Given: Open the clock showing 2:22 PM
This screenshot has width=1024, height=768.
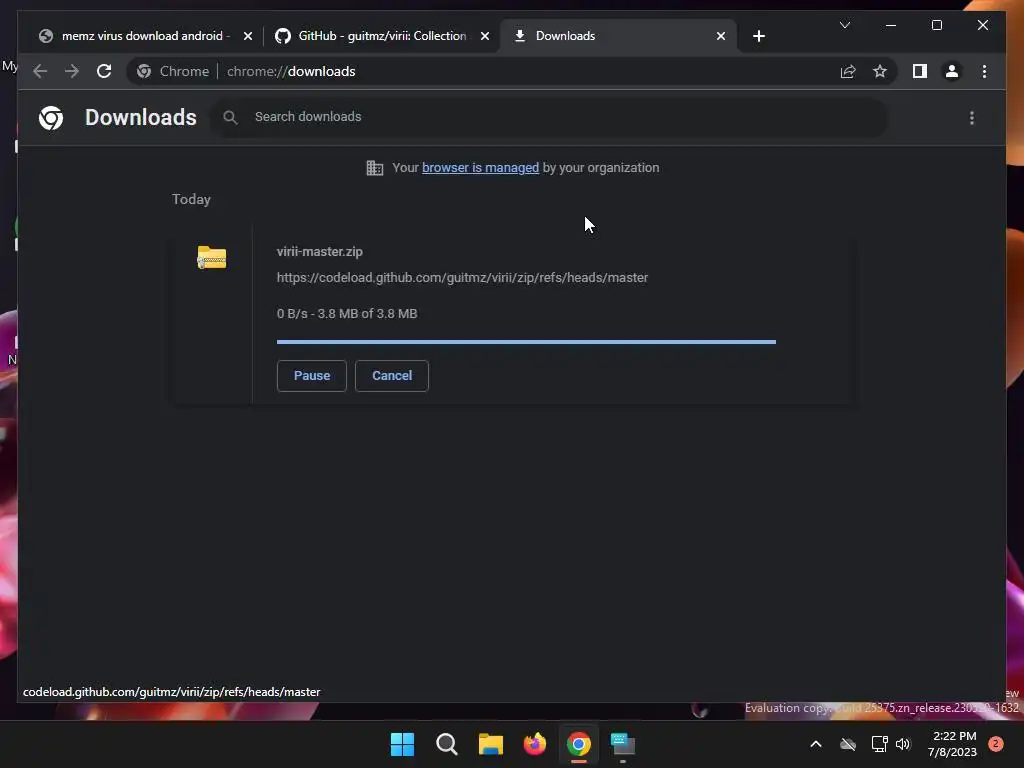Looking at the screenshot, I should pyautogui.click(x=952, y=744).
